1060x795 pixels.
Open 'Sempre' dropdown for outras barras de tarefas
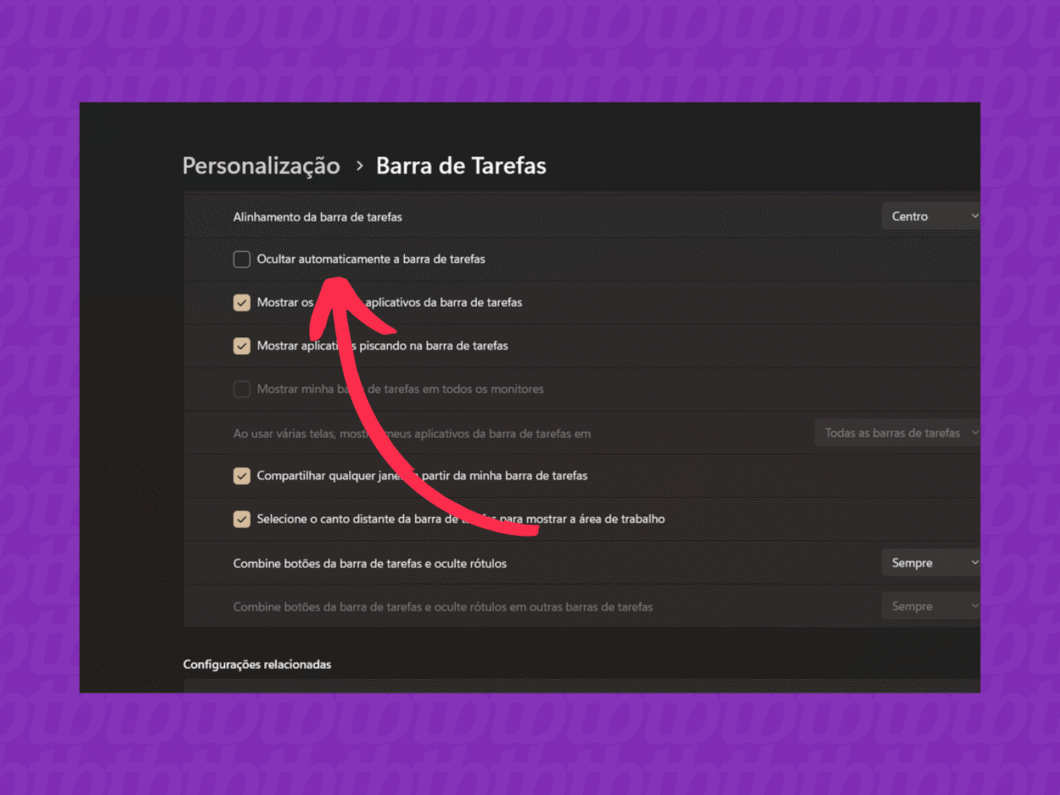[931, 606]
